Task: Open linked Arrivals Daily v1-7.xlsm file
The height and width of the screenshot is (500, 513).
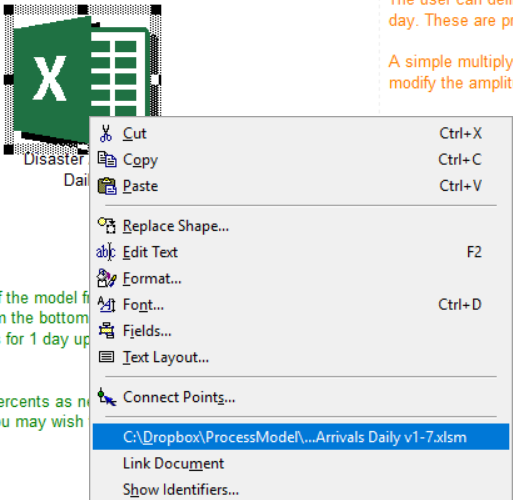Action: 301,437
